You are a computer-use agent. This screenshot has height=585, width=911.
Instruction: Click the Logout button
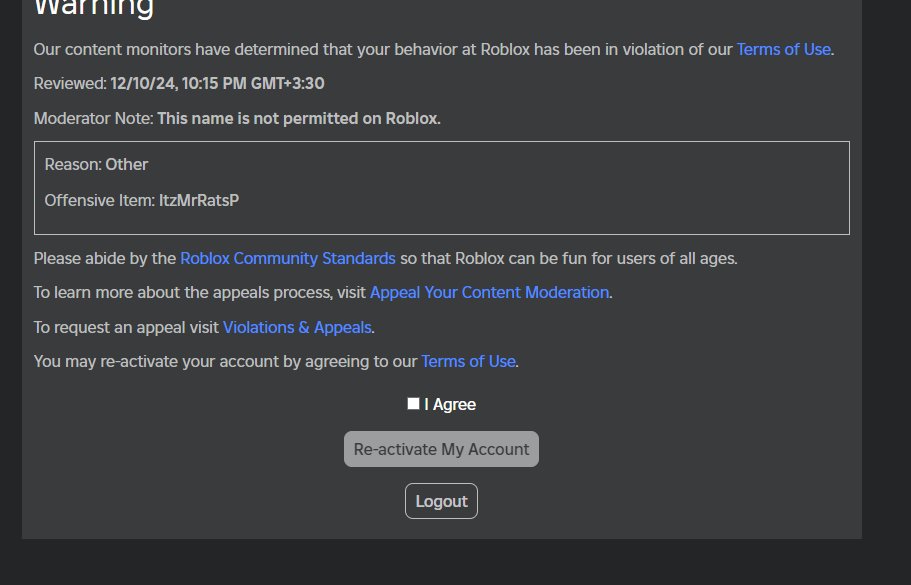point(442,501)
